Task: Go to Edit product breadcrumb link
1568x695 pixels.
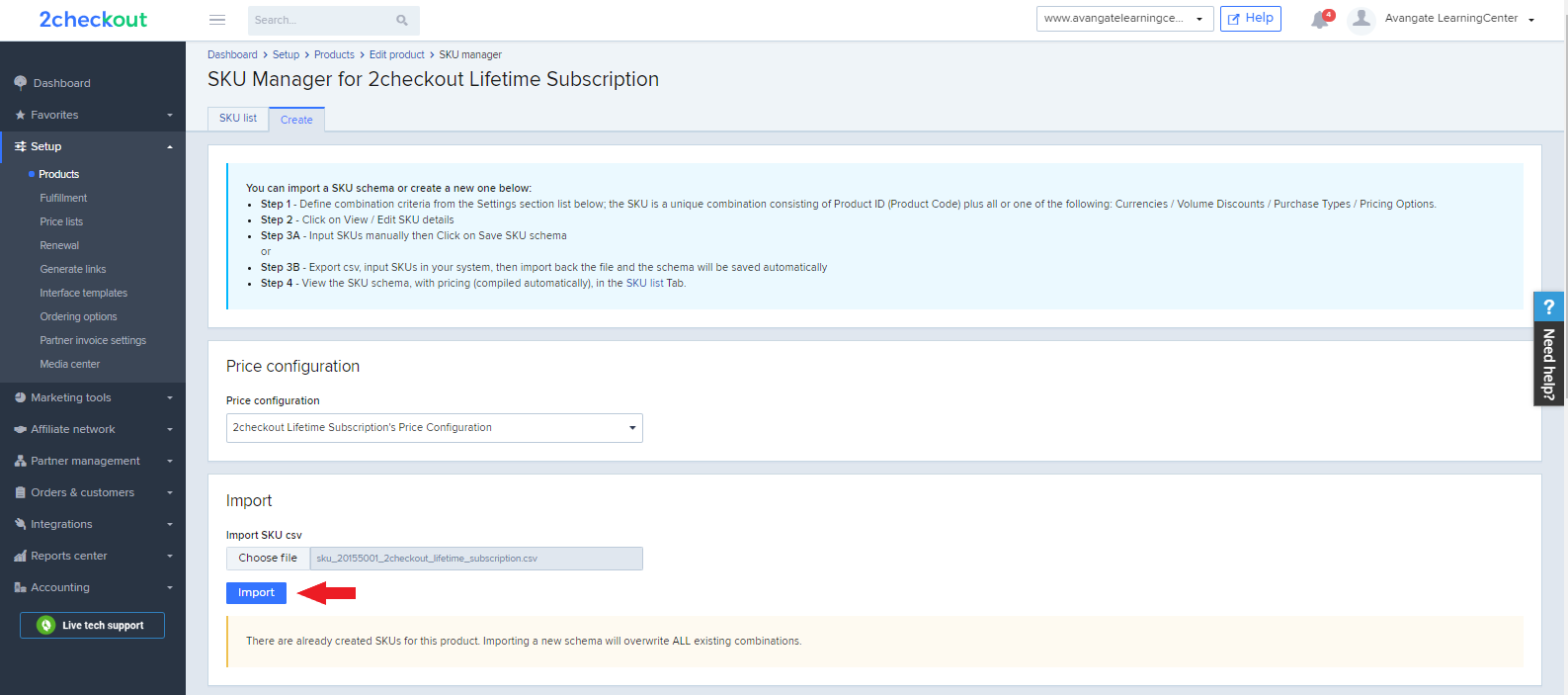Action: coord(397,54)
